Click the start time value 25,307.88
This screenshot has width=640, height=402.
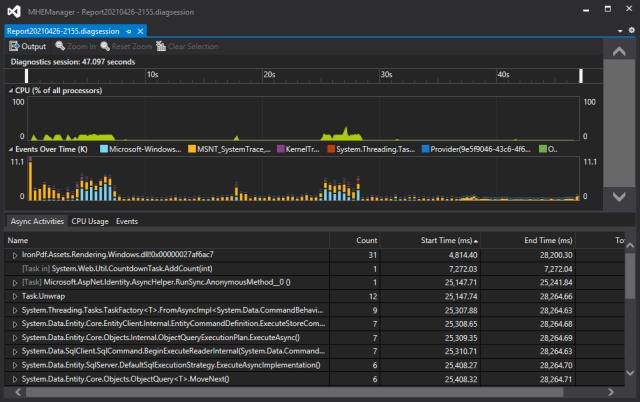pyautogui.click(x=461, y=311)
